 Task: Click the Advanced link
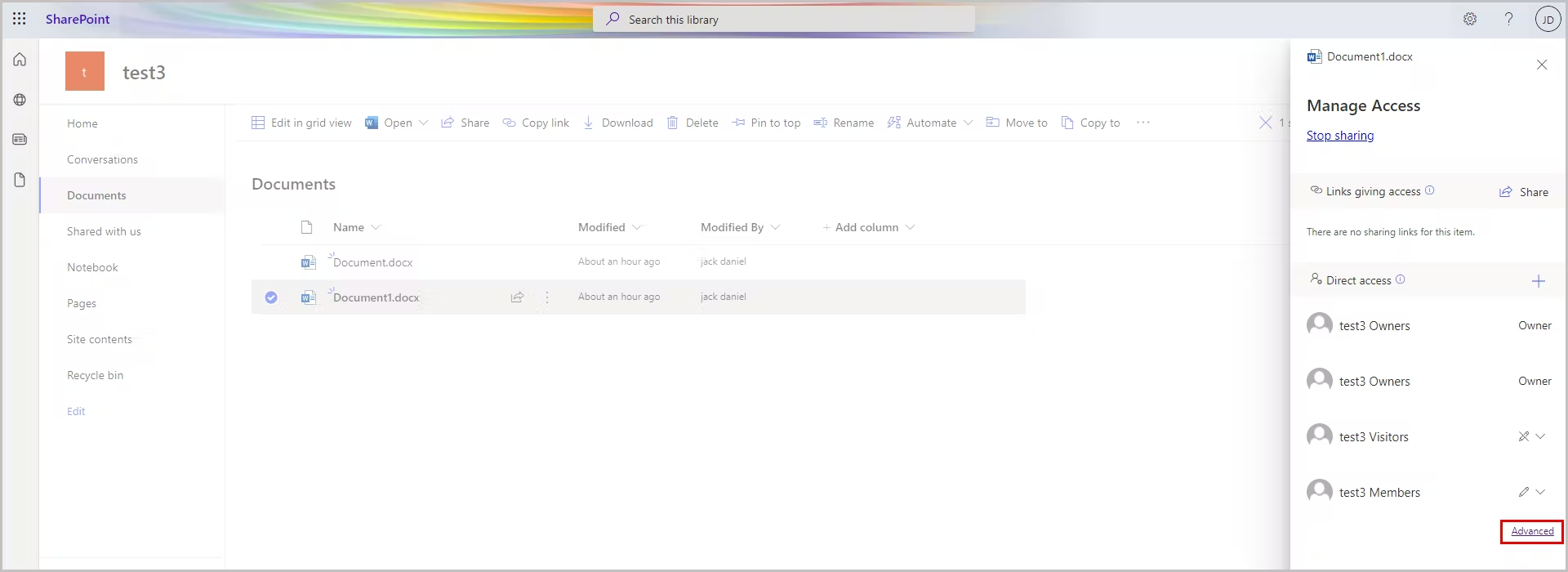(x=1532, y=531)
